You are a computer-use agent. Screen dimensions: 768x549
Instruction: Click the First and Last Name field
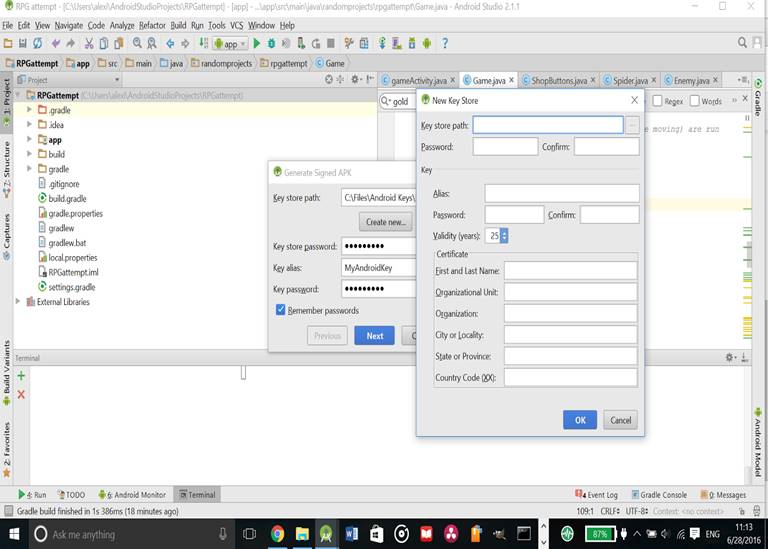pos(571,270)
